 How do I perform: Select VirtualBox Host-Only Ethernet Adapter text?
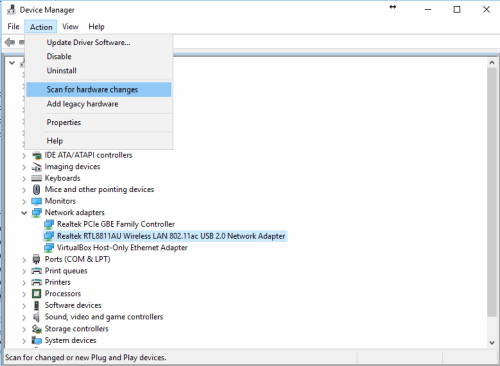point(122,248)
